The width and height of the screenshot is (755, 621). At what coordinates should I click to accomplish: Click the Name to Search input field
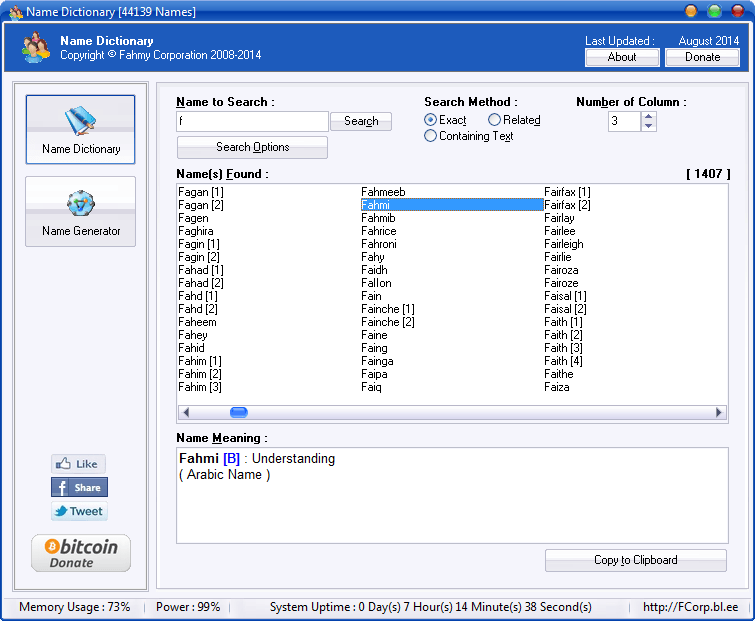click(252, 121)
